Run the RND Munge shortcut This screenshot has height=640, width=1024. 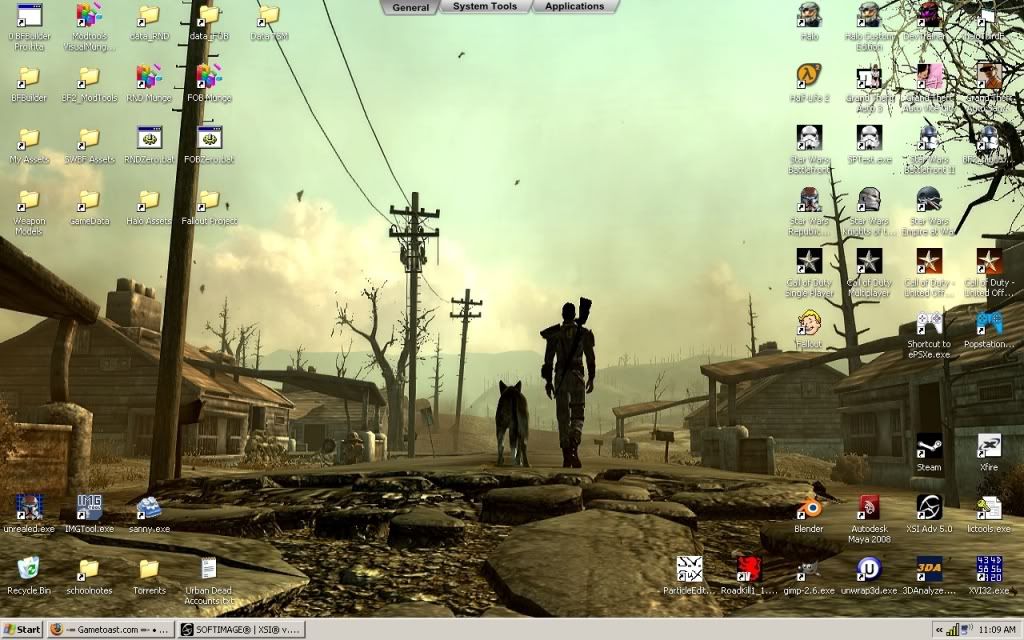149,83
